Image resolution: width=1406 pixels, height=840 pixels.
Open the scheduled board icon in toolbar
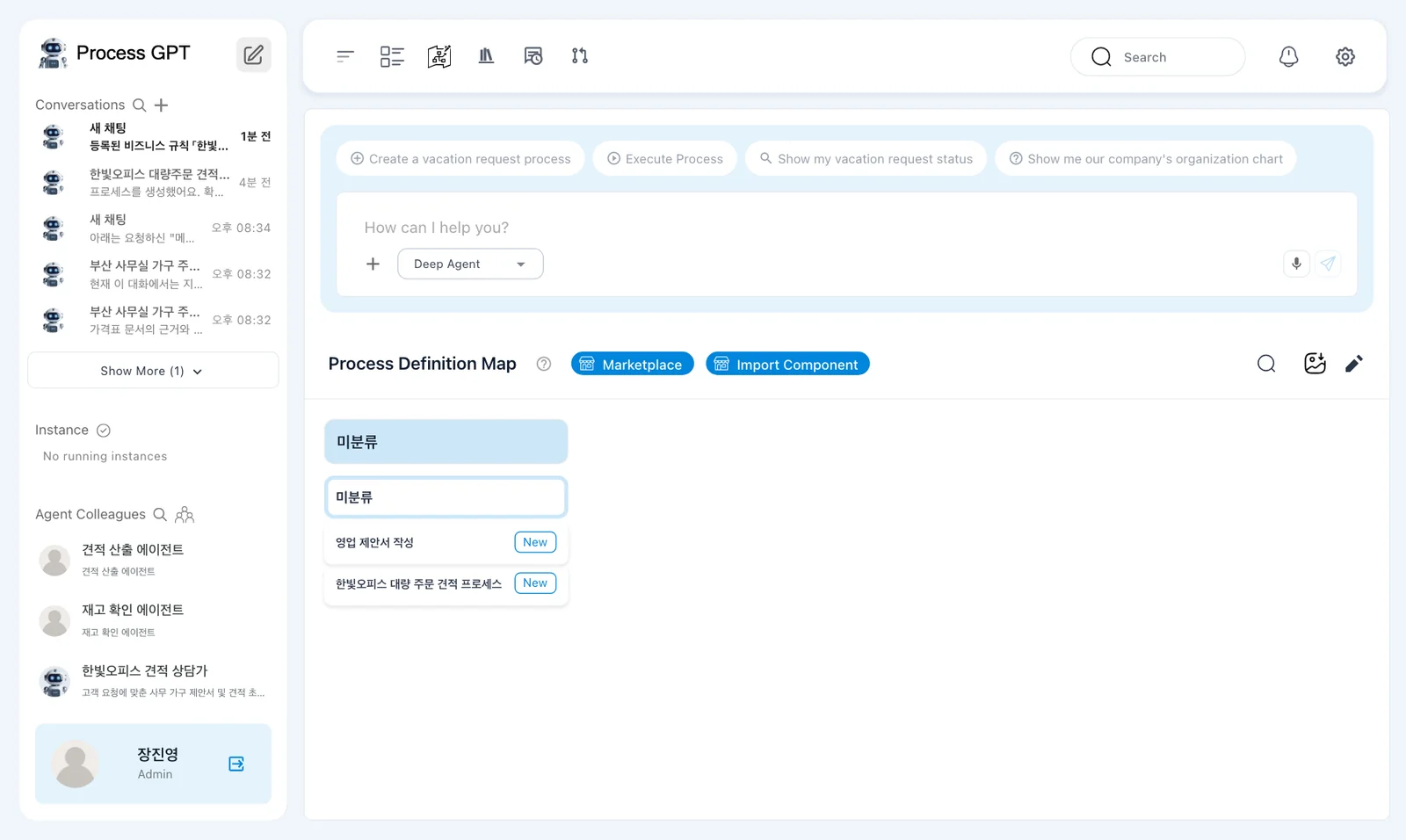click(x=533, y=56)
